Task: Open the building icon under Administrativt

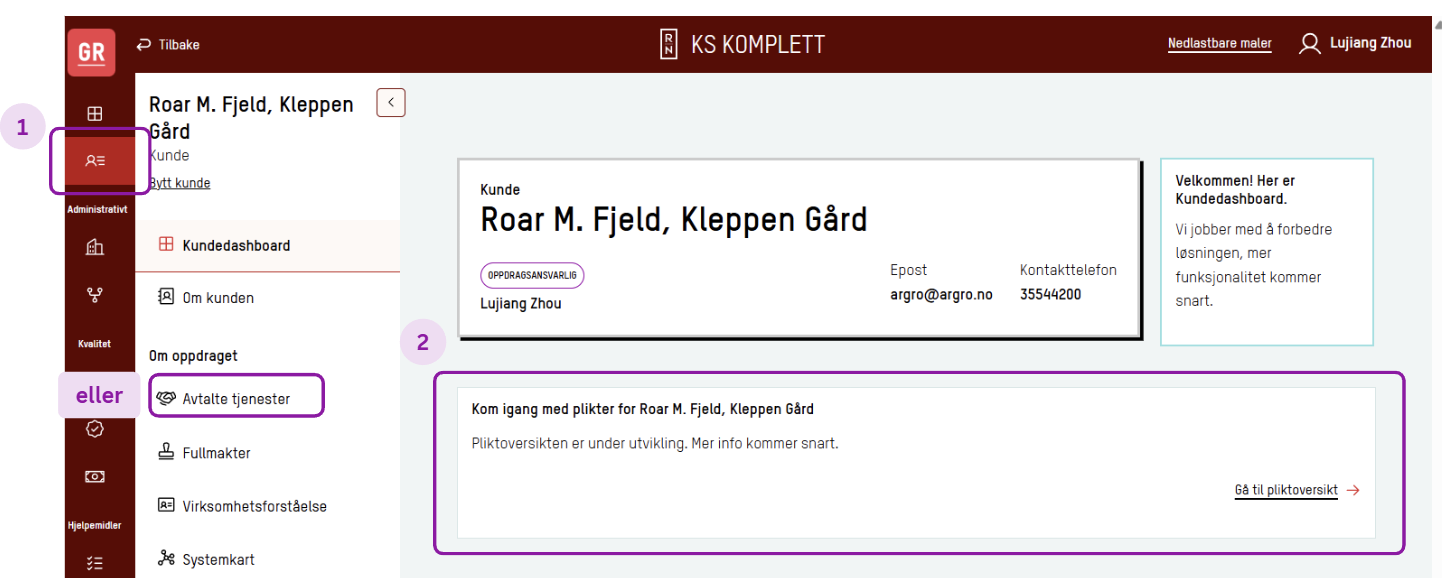Action: [x=95, y=247]
